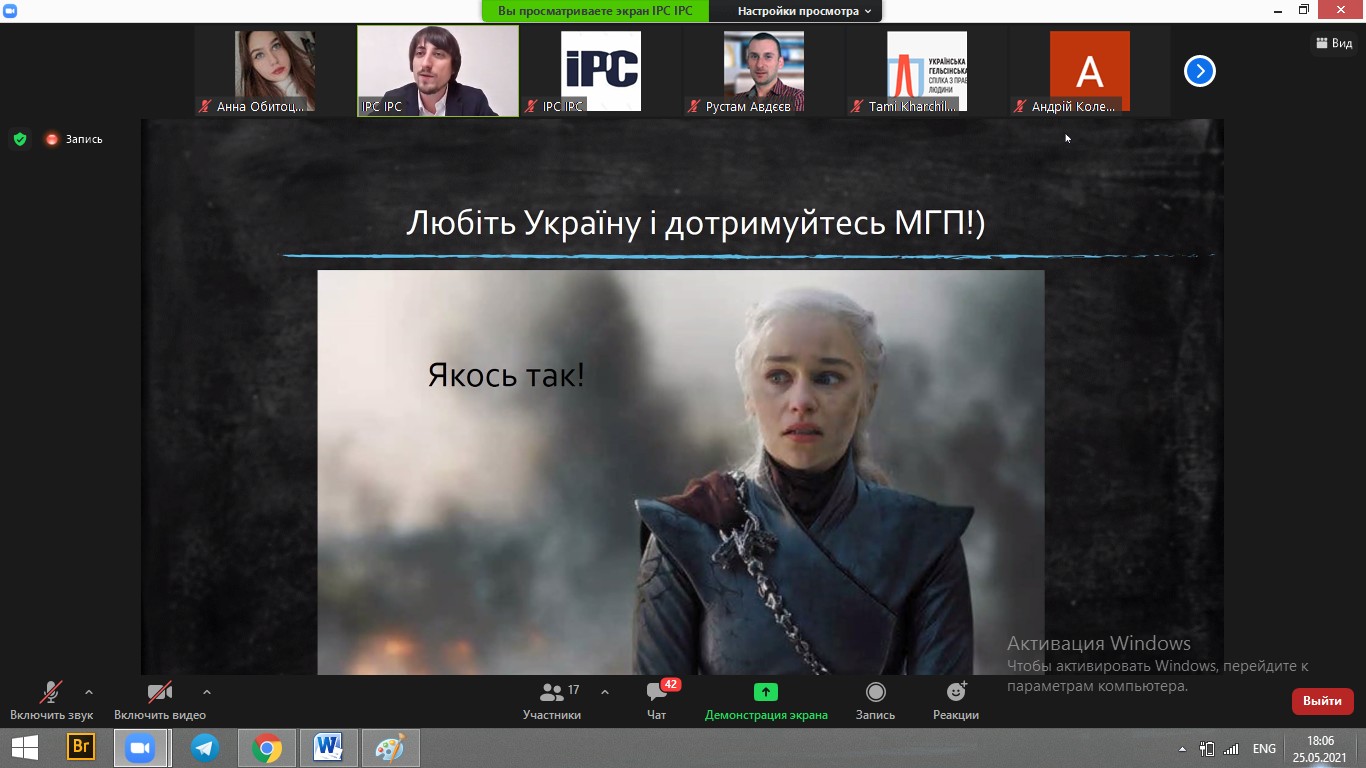Switch to Microsoft Word in the taskbar

[328, 747]
